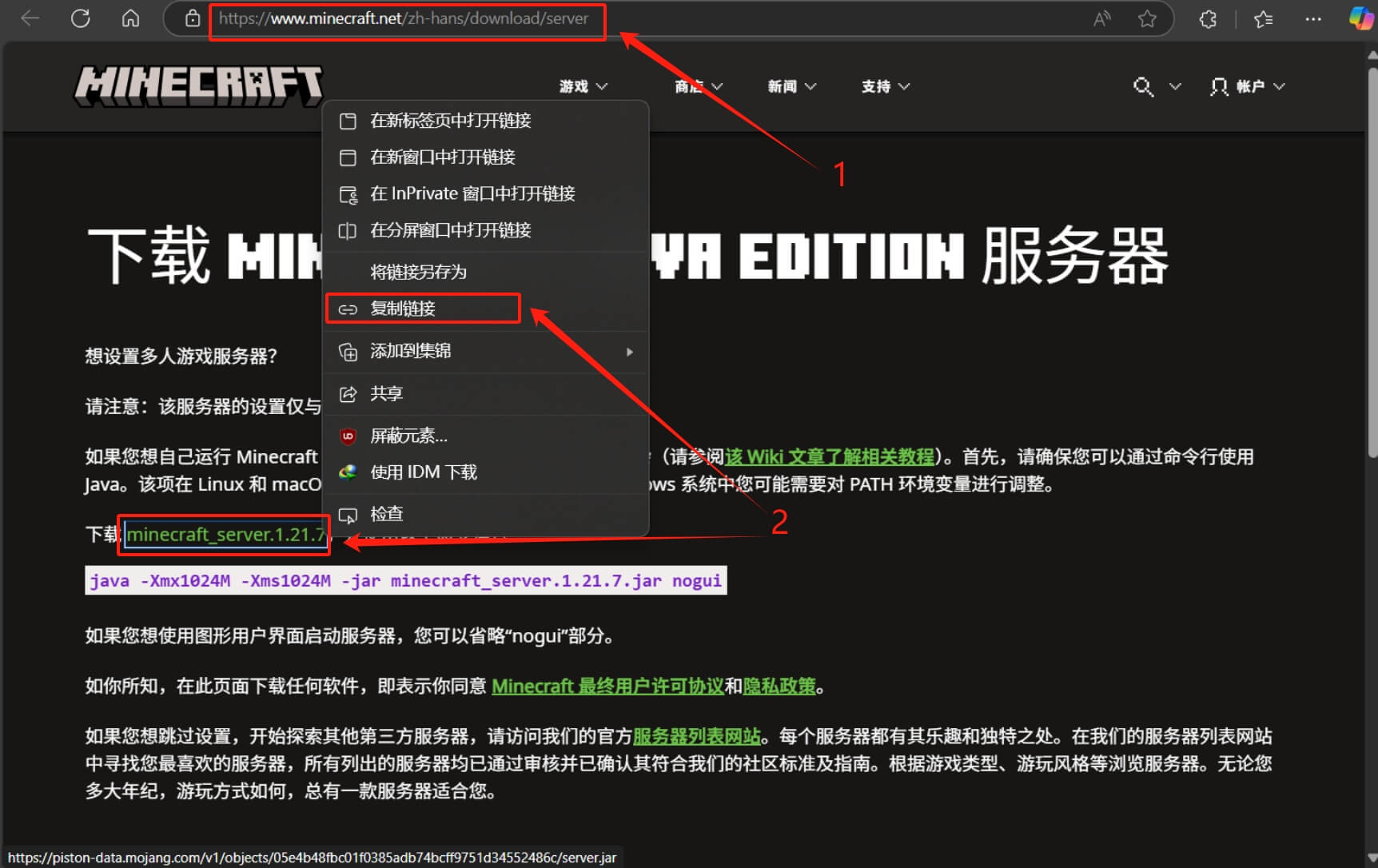Open the 服务器列表网站 link

[696, 736]
